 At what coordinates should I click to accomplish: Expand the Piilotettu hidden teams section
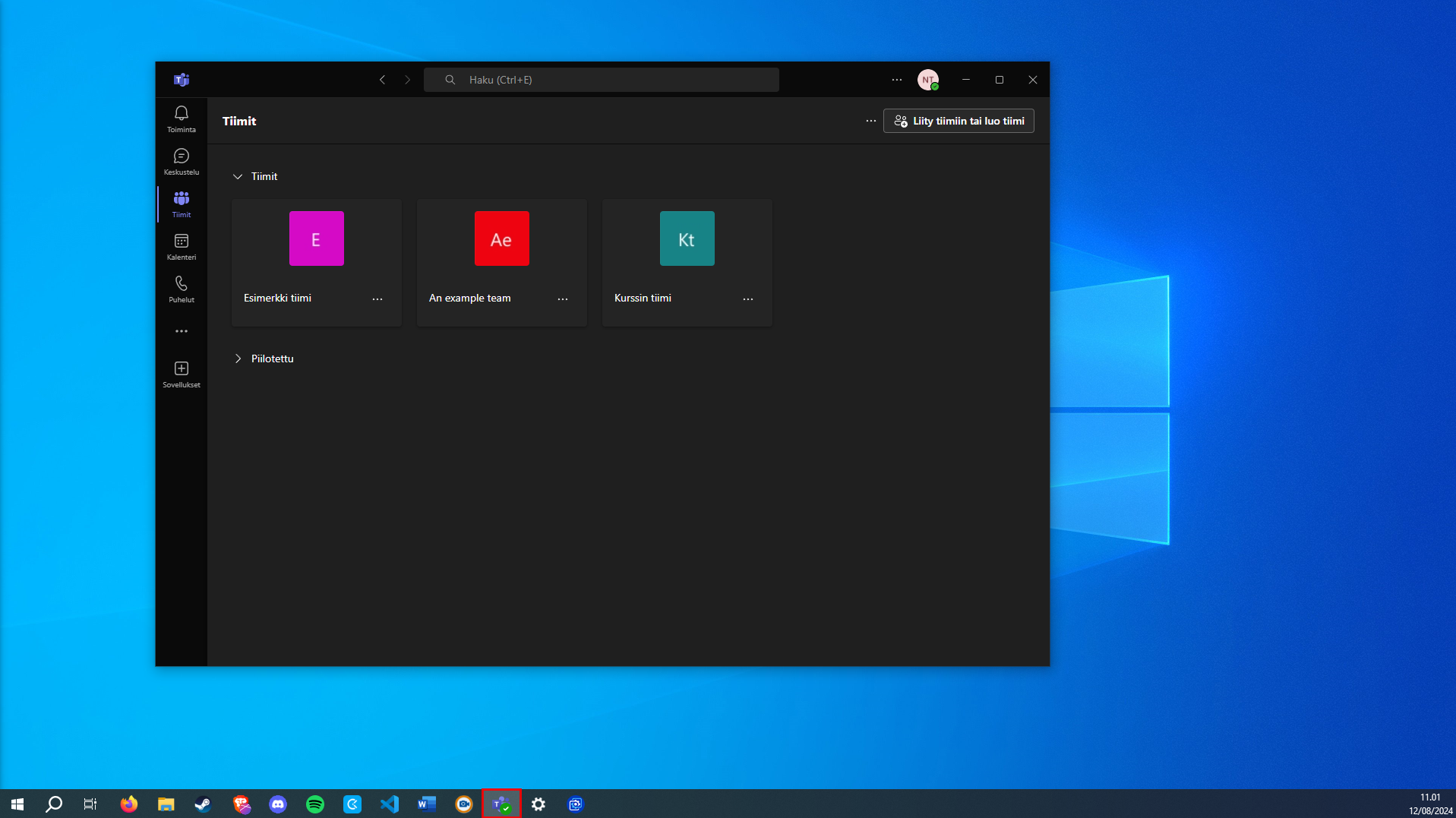(238, 358)
